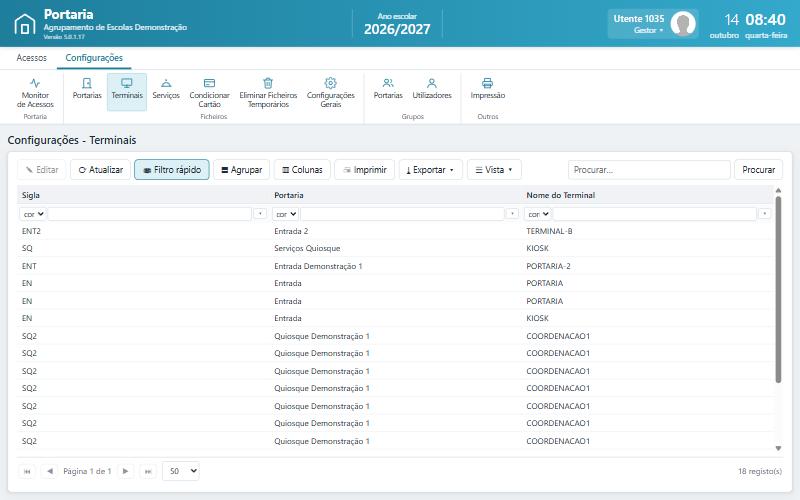
Task: Select the ENT2 row
Action: pyautogui.click(x=395, y=231)
